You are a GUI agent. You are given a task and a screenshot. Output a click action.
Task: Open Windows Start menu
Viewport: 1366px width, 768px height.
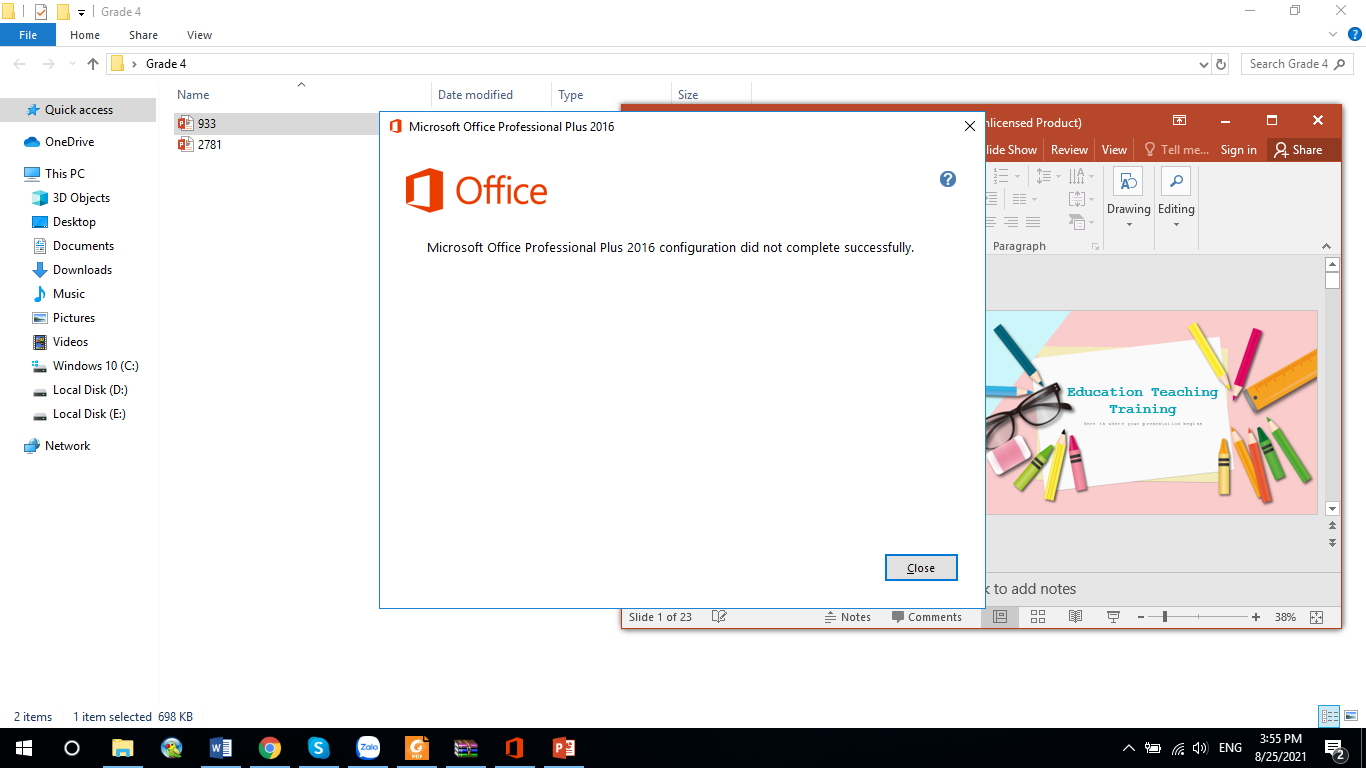[x=23, y=748]
